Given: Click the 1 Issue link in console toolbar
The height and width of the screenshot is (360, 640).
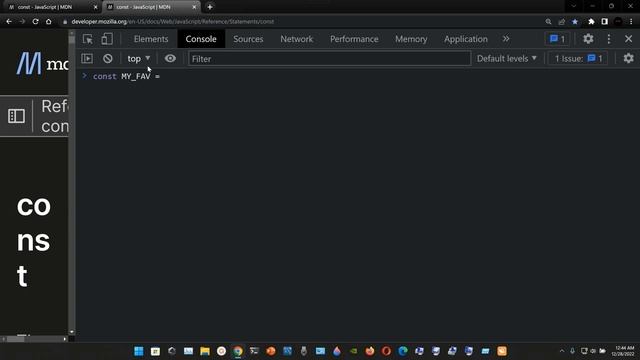Looking at the screenshot, I should 578,59.
